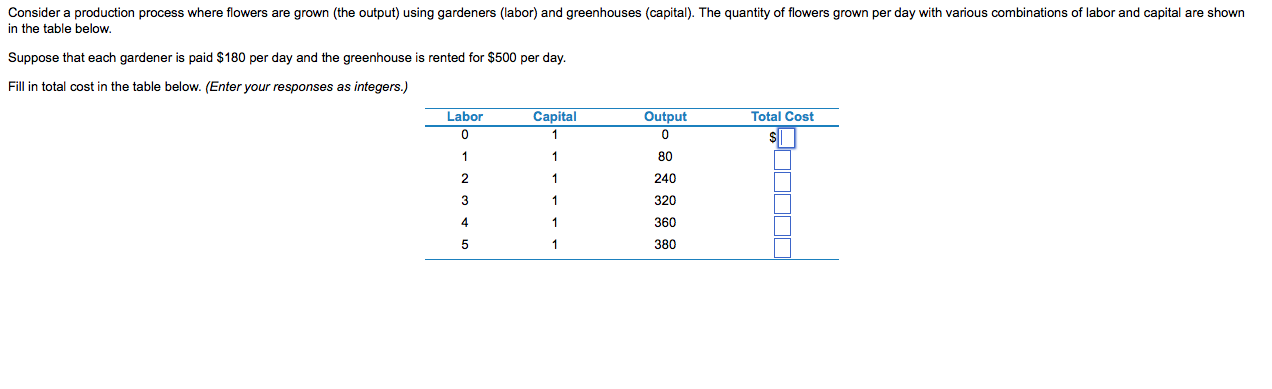Select the 'Total Cost' column header
This screenshot has height=389, width=1272.
[x=782, y=117]
